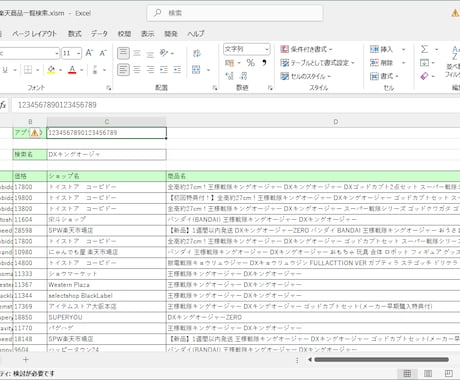Viewport: 460px width, 380px height.
Task: Open the number format 文字列 dropdown
Action: (x=267, y=49)
